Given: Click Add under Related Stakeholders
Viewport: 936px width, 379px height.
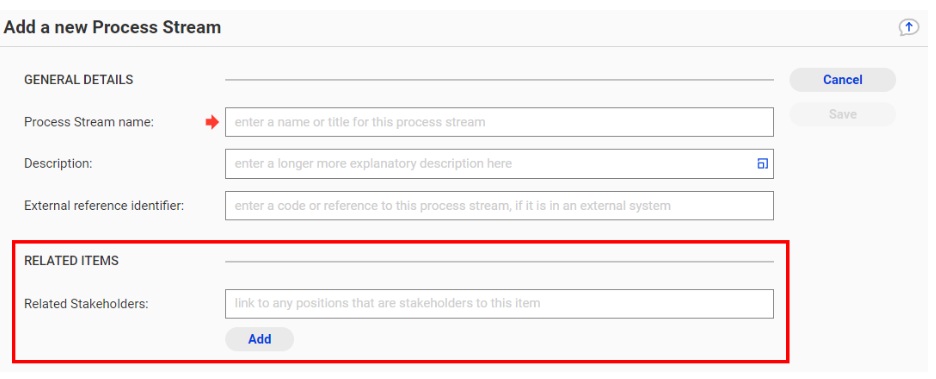Looking at the screenshot, I should (x=260, y=339).
